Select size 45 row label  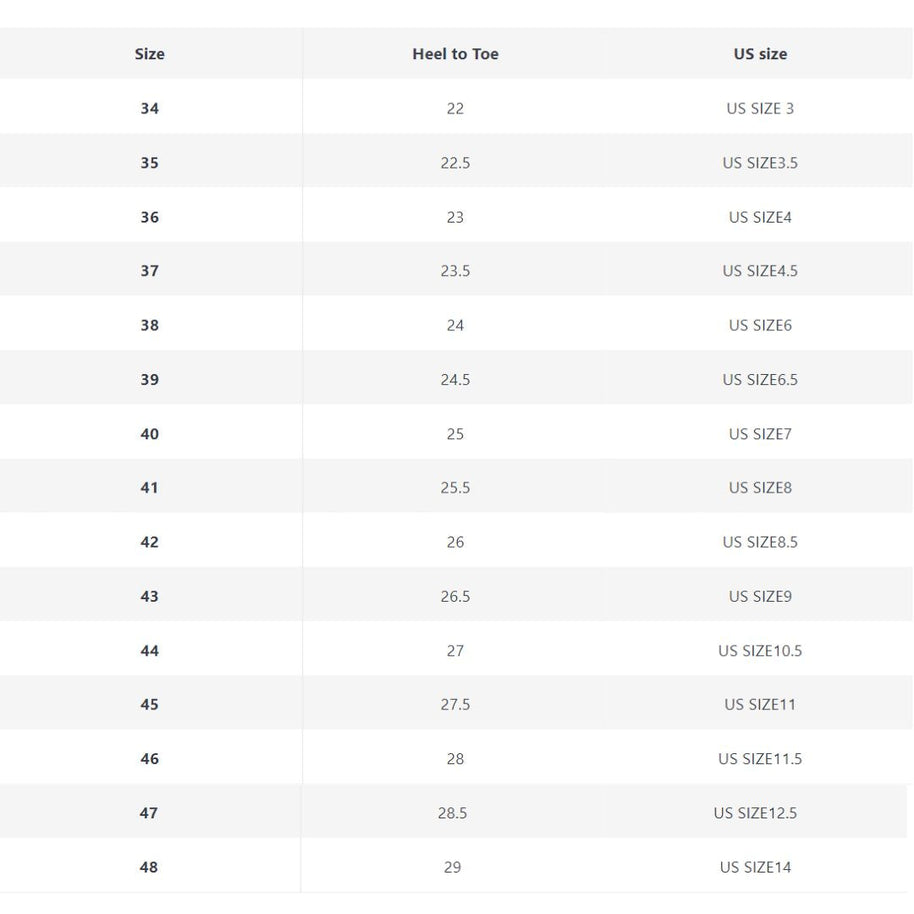(x=149, y=705)
